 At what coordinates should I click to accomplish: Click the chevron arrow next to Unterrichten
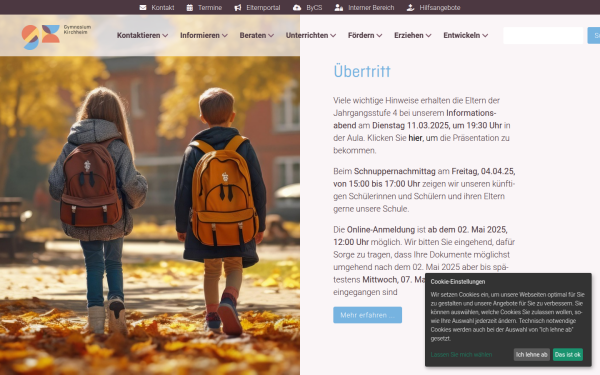point(333,36)
